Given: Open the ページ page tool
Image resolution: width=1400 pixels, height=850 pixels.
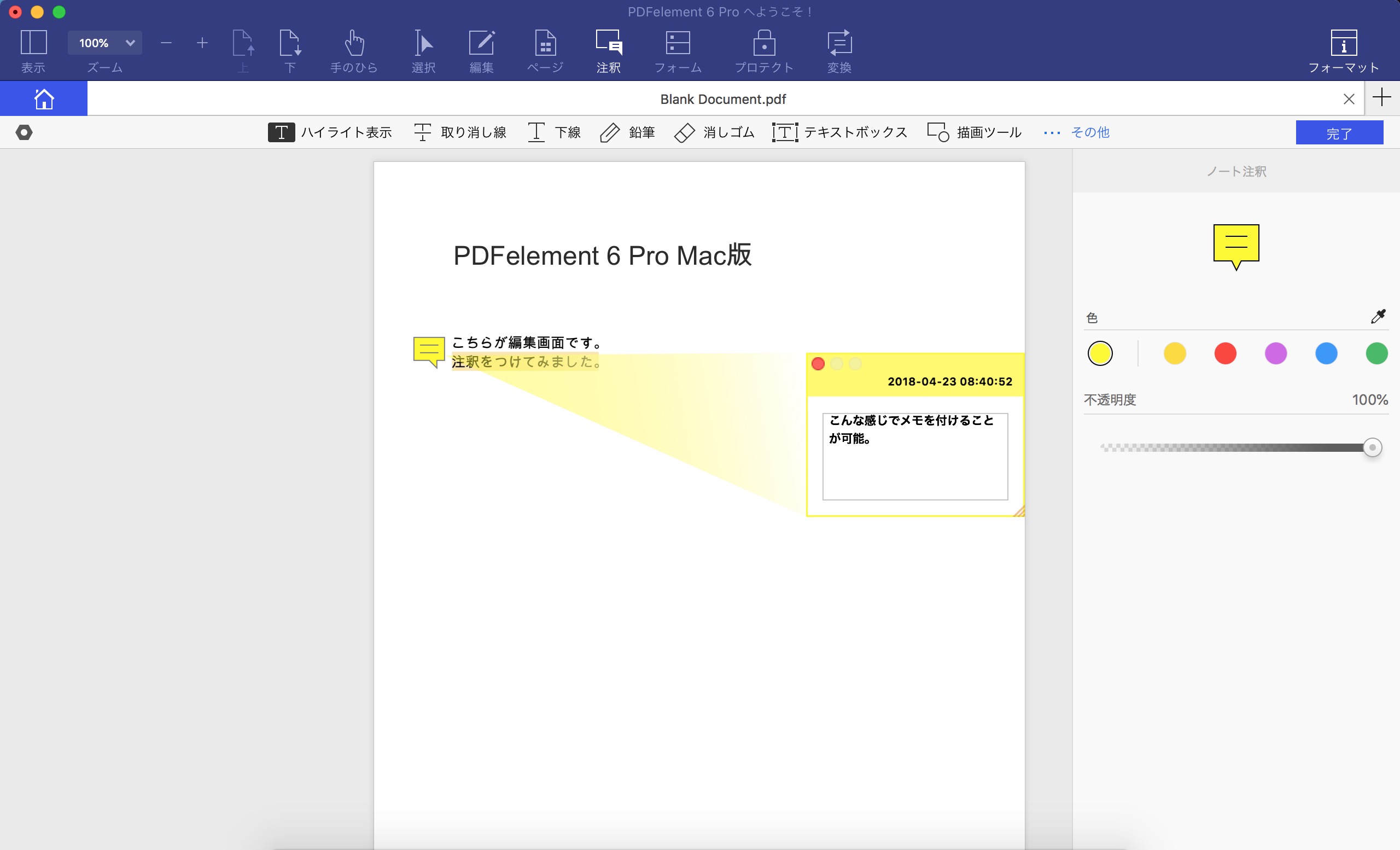Looking at the screenshot, I should (x=545, y=43).
